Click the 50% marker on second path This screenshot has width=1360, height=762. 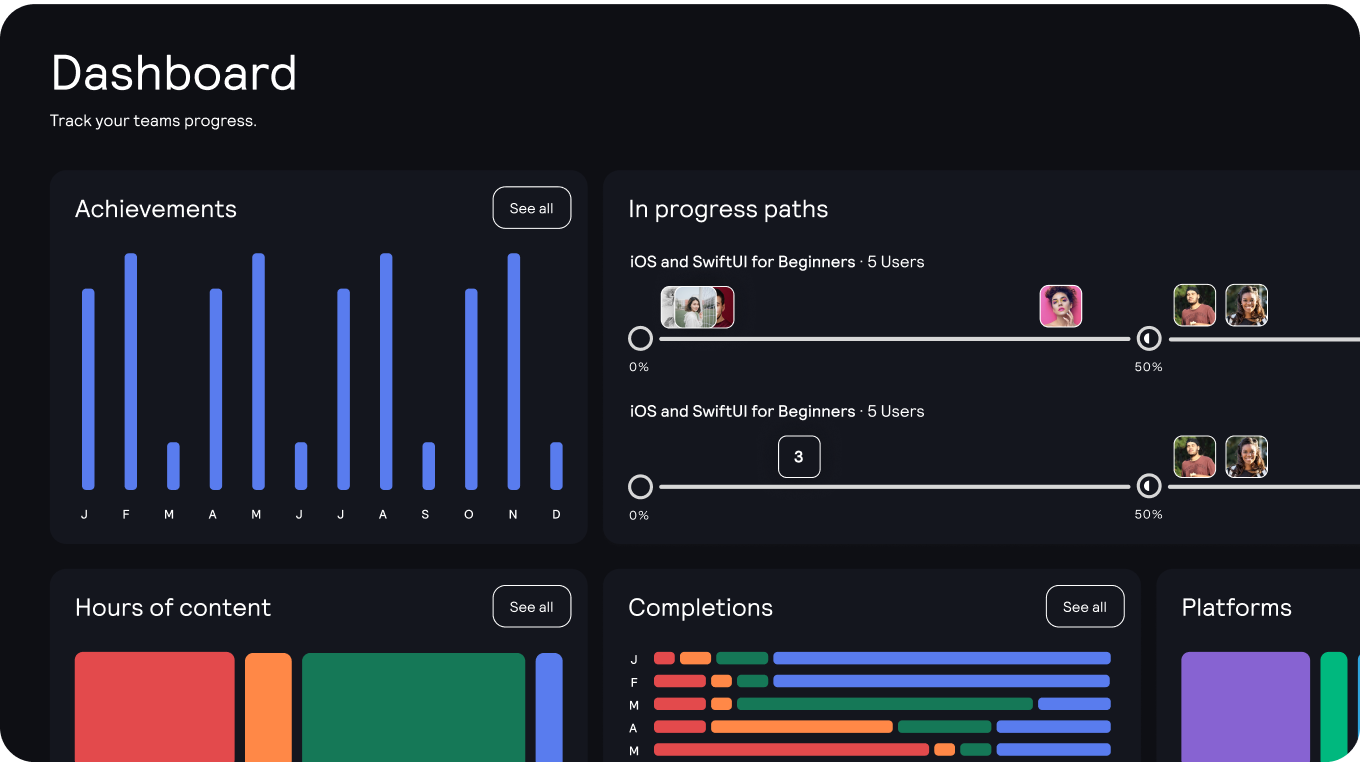(1150, 487)
